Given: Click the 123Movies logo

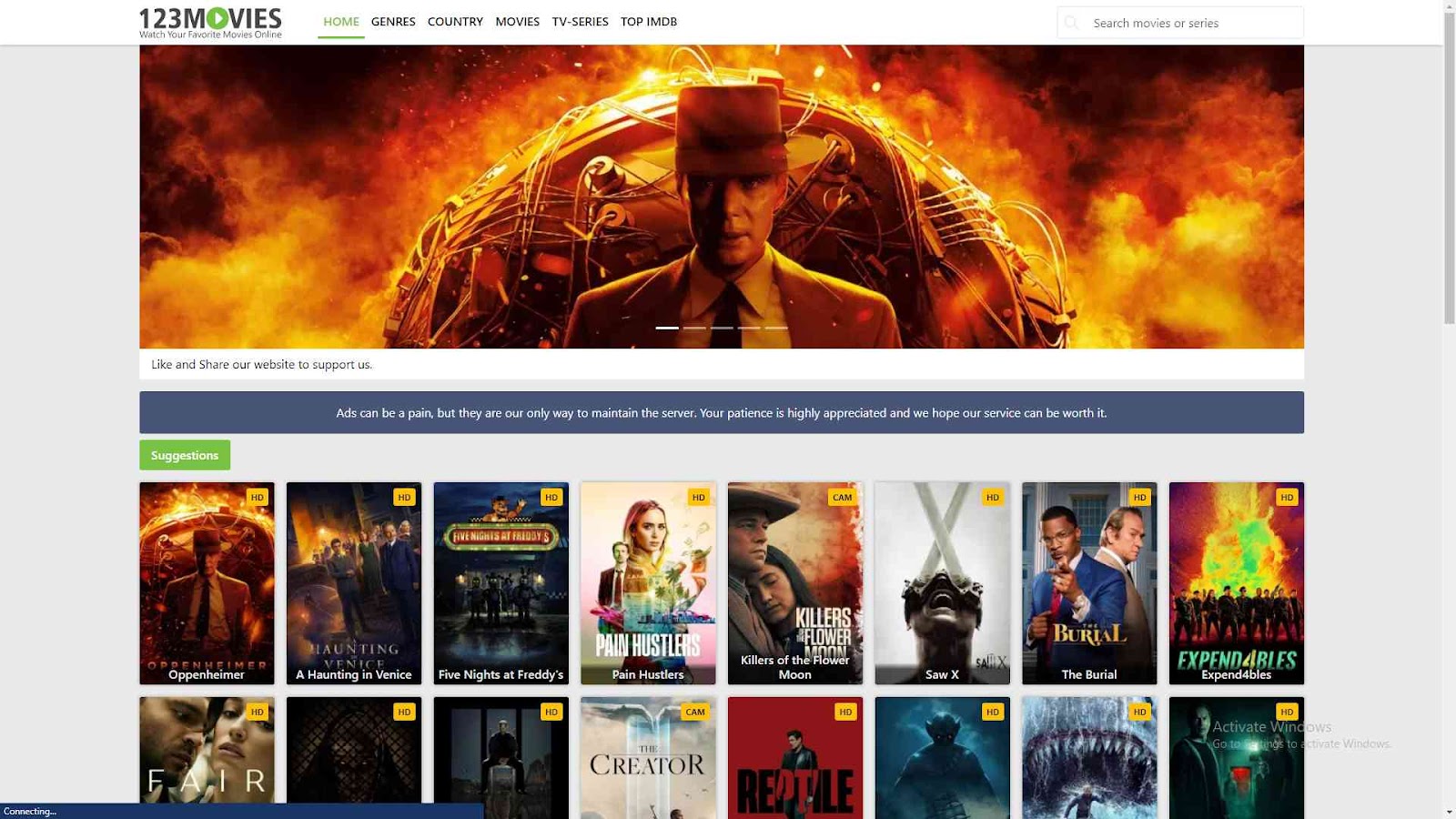Looking at the screenshot, I should coord(210,23).
